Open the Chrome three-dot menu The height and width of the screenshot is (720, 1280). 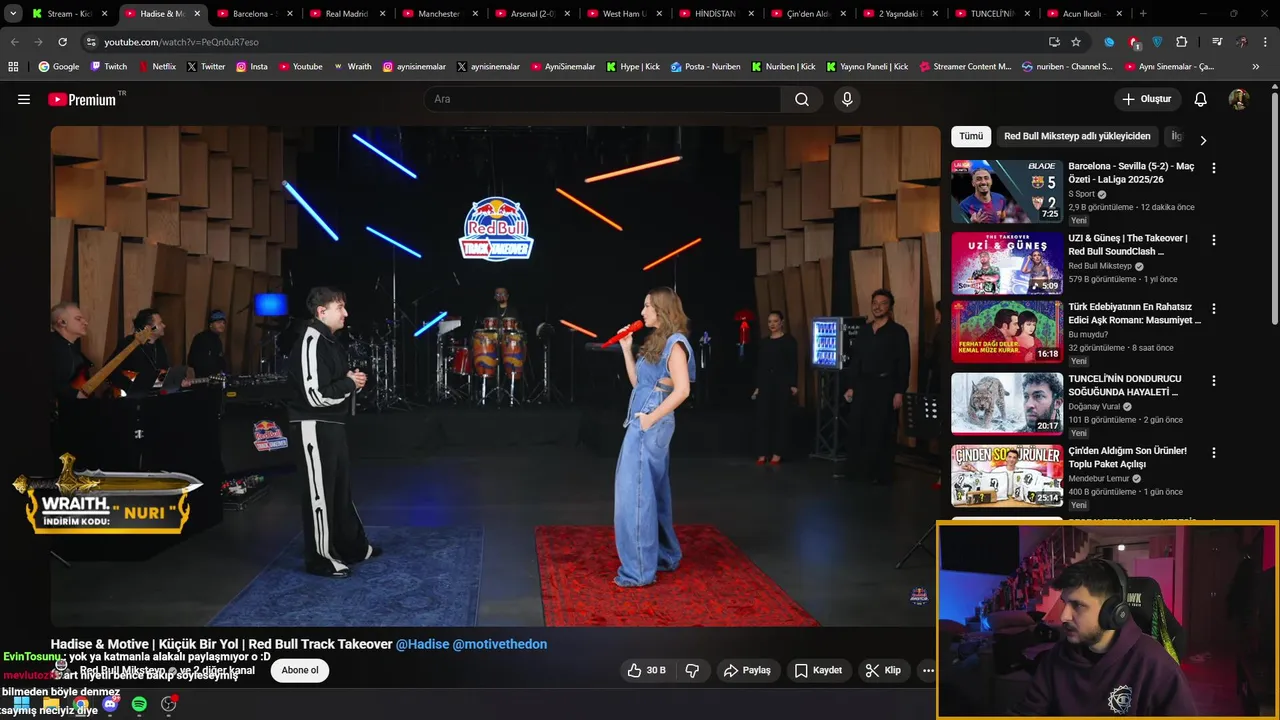tap(1265, 42)
